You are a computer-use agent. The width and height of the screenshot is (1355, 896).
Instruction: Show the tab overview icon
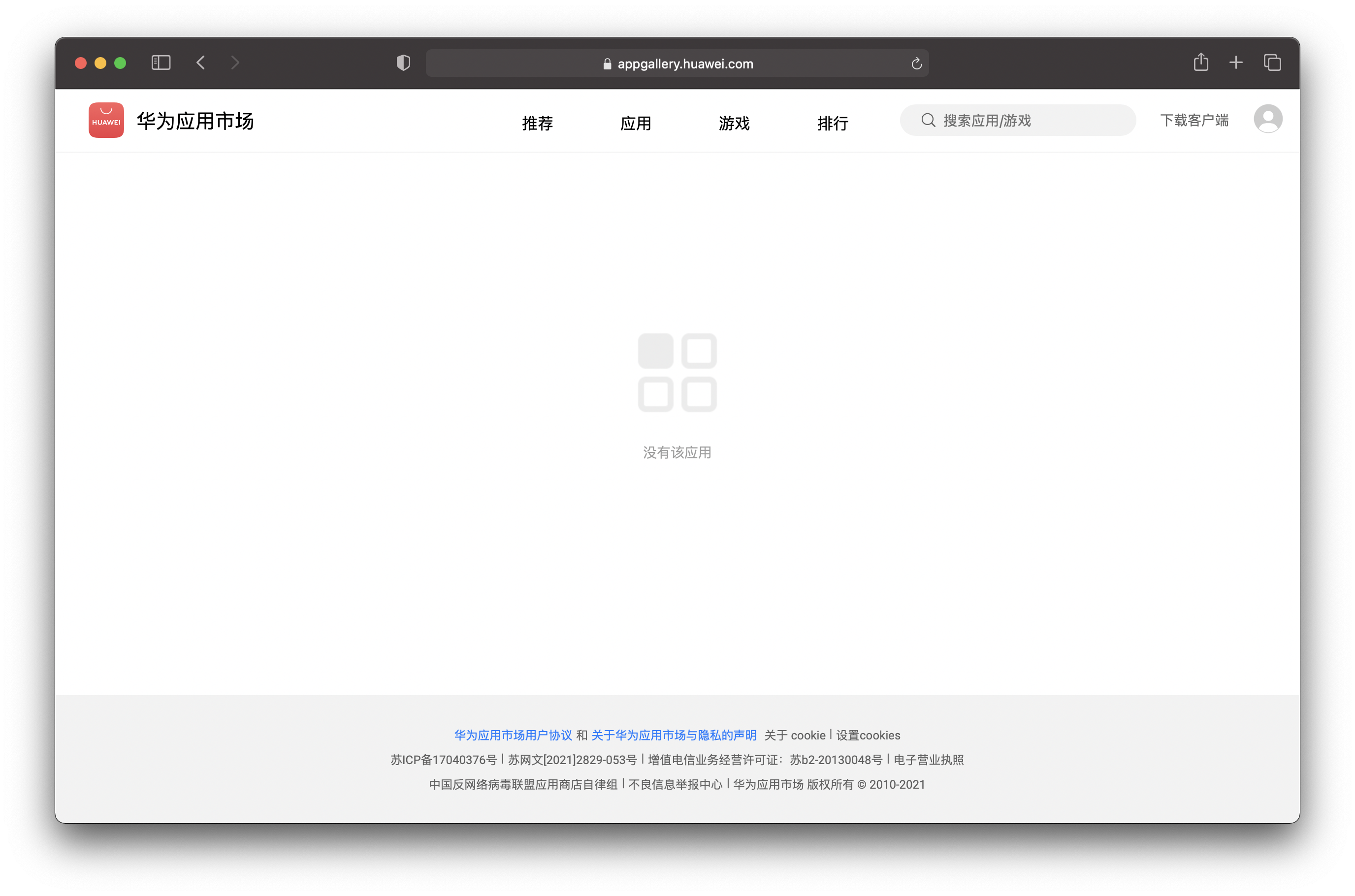[1272, 63]
